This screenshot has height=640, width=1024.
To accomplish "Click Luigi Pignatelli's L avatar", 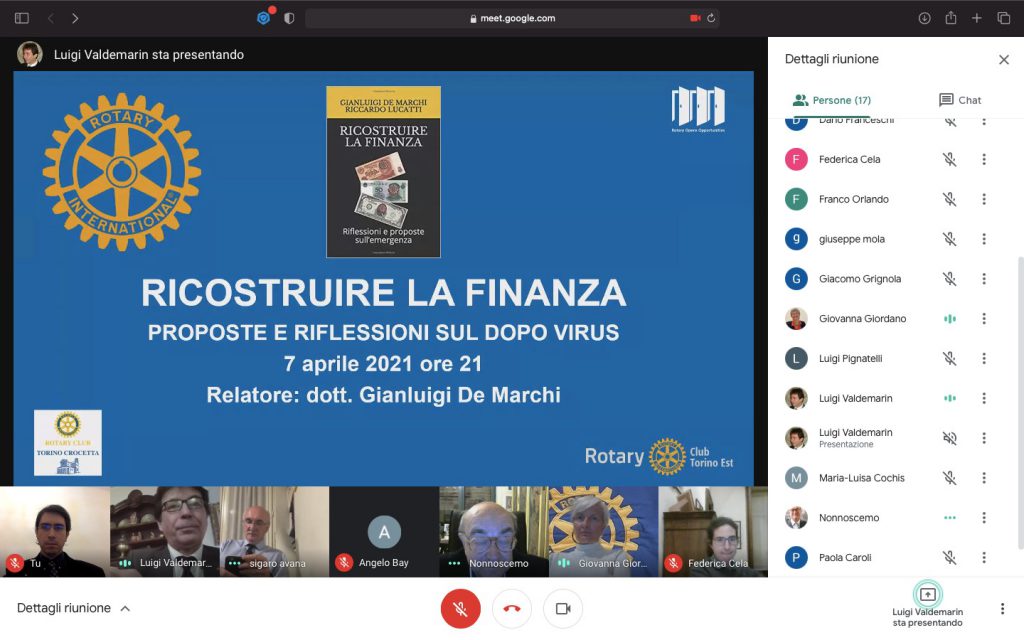I will pyautogui.click(x=796, y=359).
